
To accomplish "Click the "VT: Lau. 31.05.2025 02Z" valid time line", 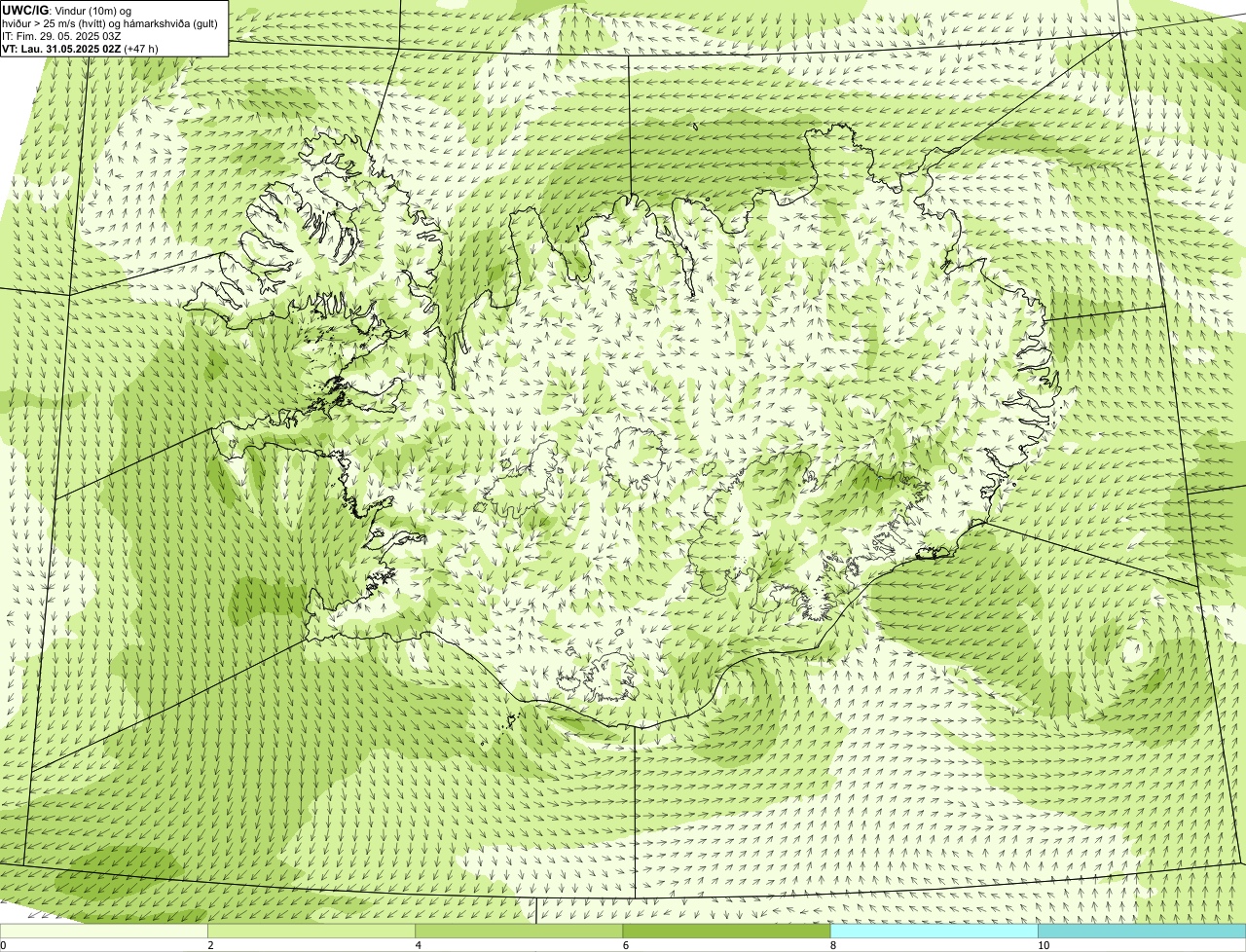I will (81, 48).
